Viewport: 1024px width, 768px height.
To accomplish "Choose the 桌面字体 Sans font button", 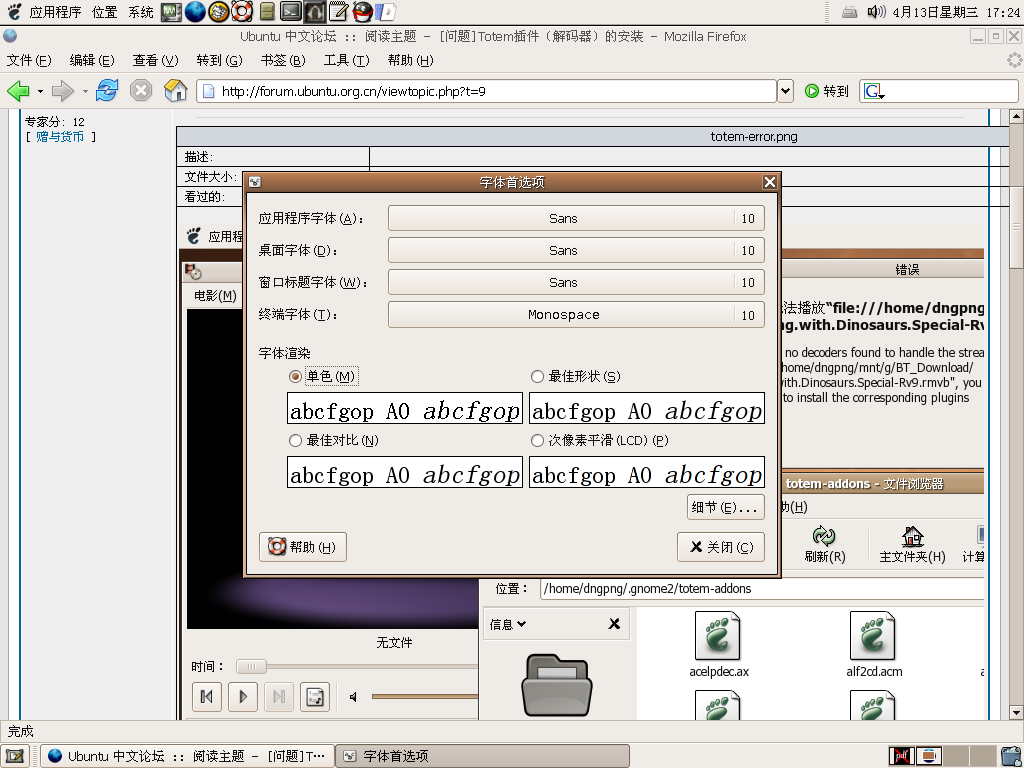I will [x=576, y=250].
